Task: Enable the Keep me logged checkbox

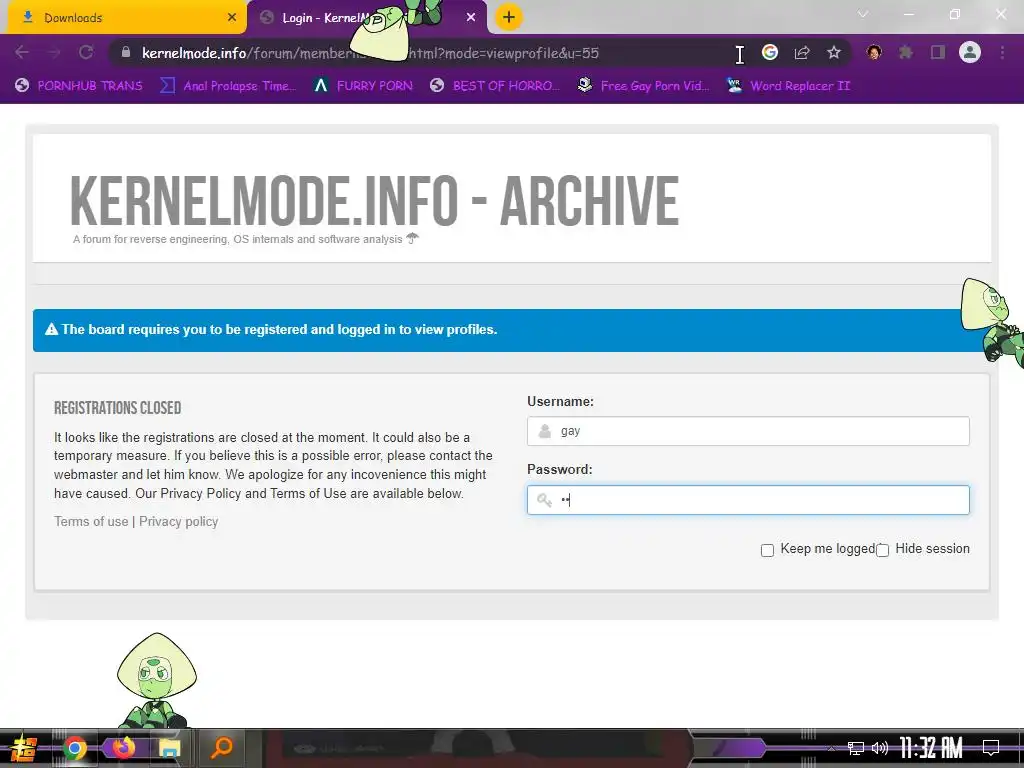Action: click(x=767, y=551)
